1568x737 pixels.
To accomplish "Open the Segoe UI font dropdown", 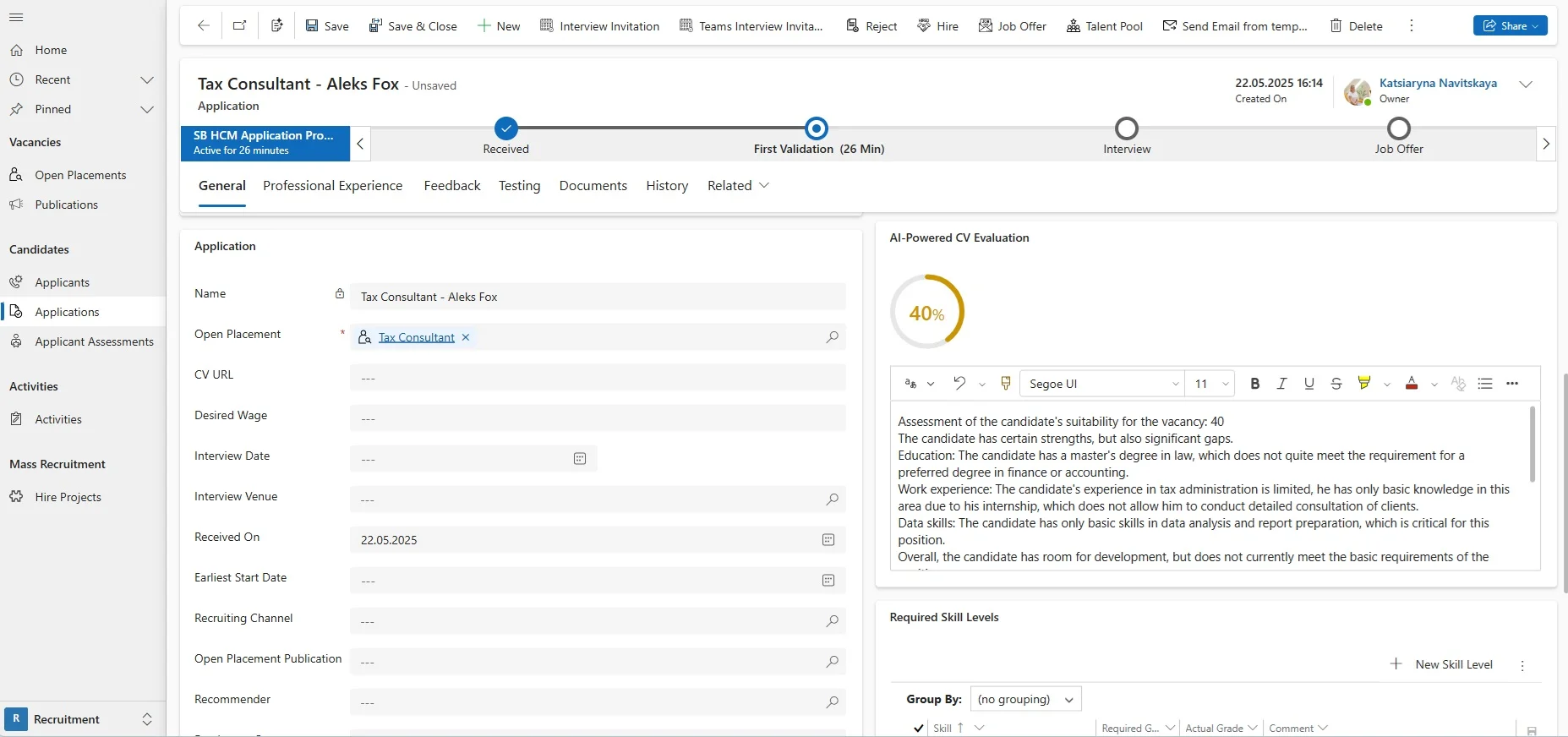I will (x=1101, y=384).
